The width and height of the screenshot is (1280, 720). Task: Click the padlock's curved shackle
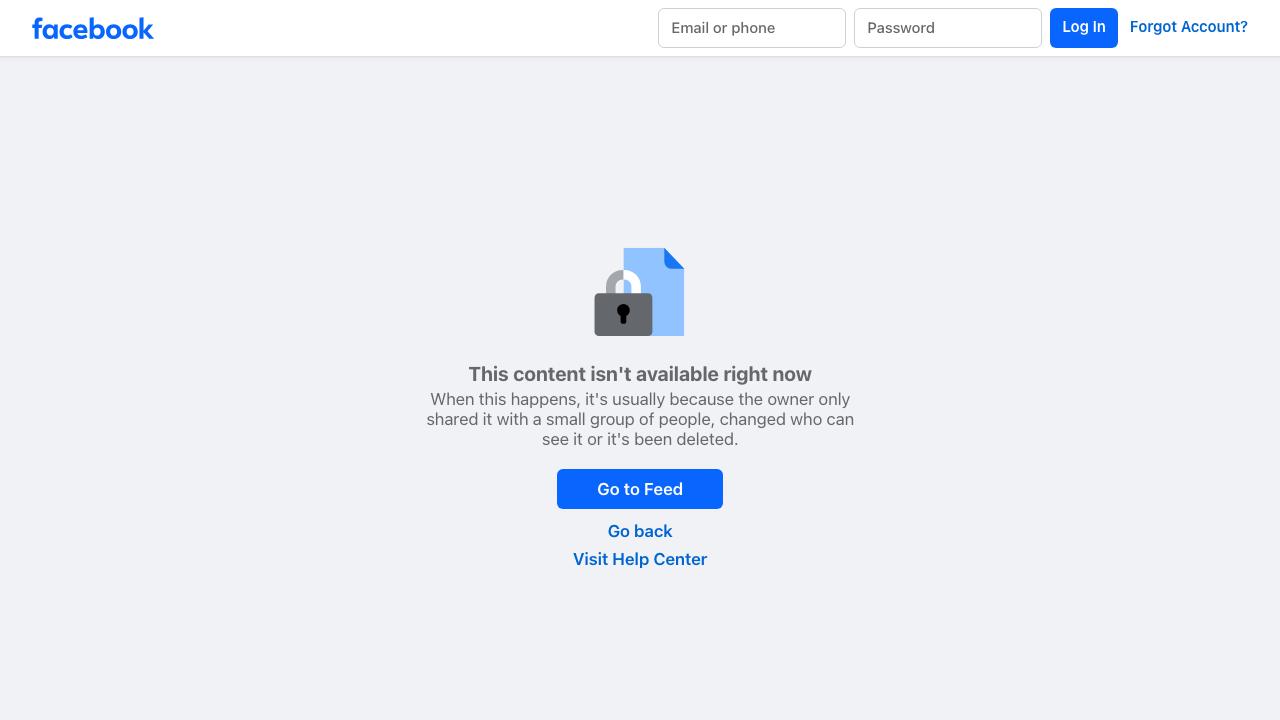(623, 282)
